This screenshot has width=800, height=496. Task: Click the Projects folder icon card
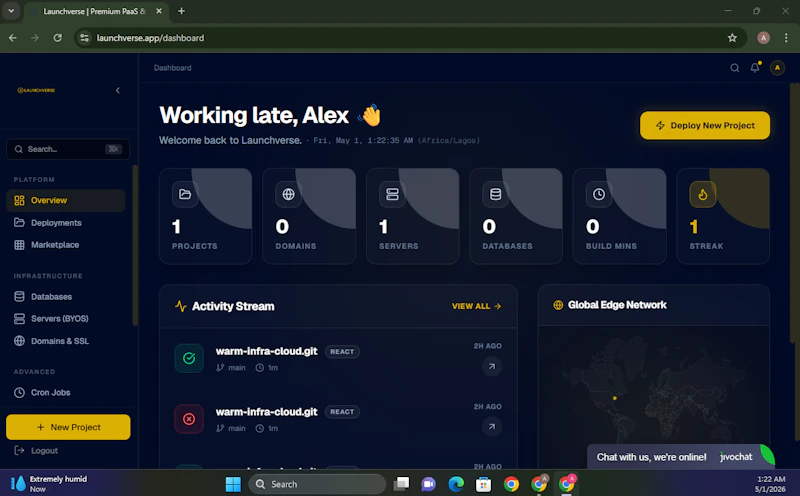185,194
